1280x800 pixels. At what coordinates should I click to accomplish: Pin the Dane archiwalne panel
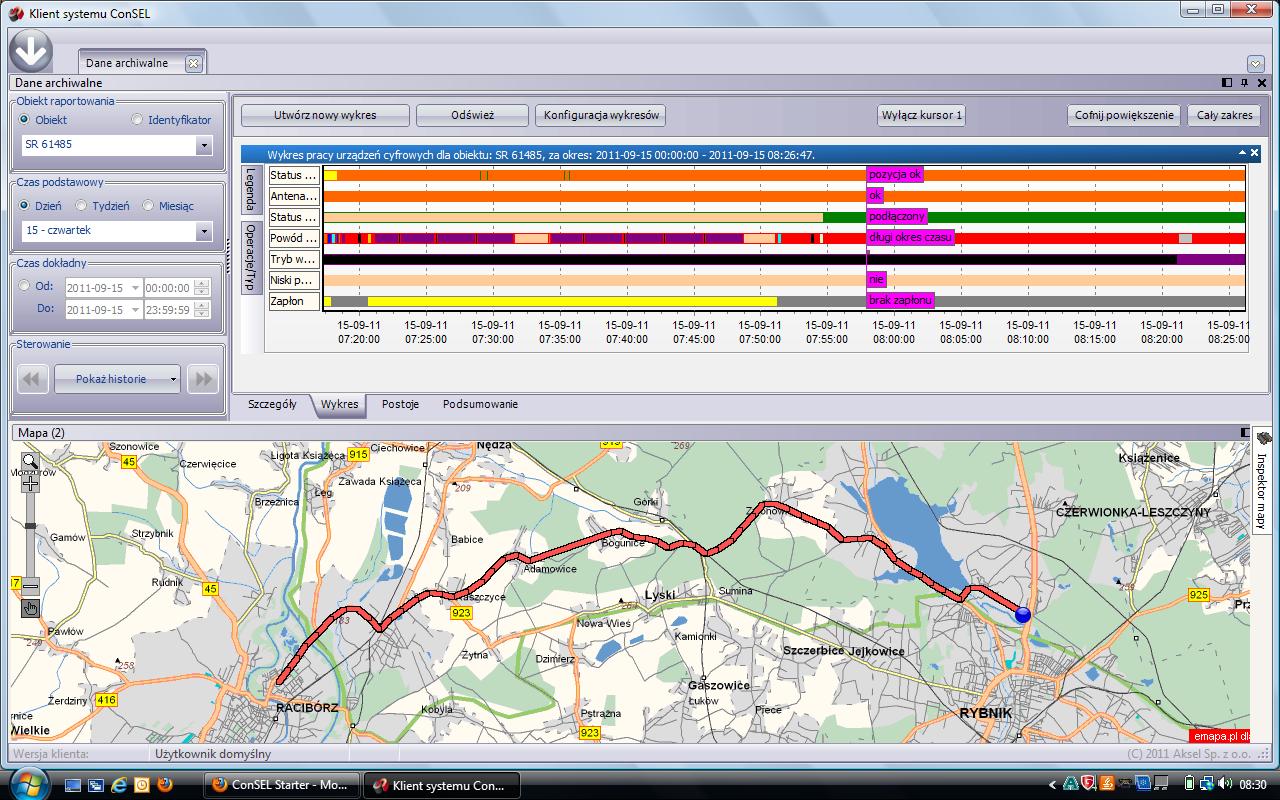coord(1244,83)
